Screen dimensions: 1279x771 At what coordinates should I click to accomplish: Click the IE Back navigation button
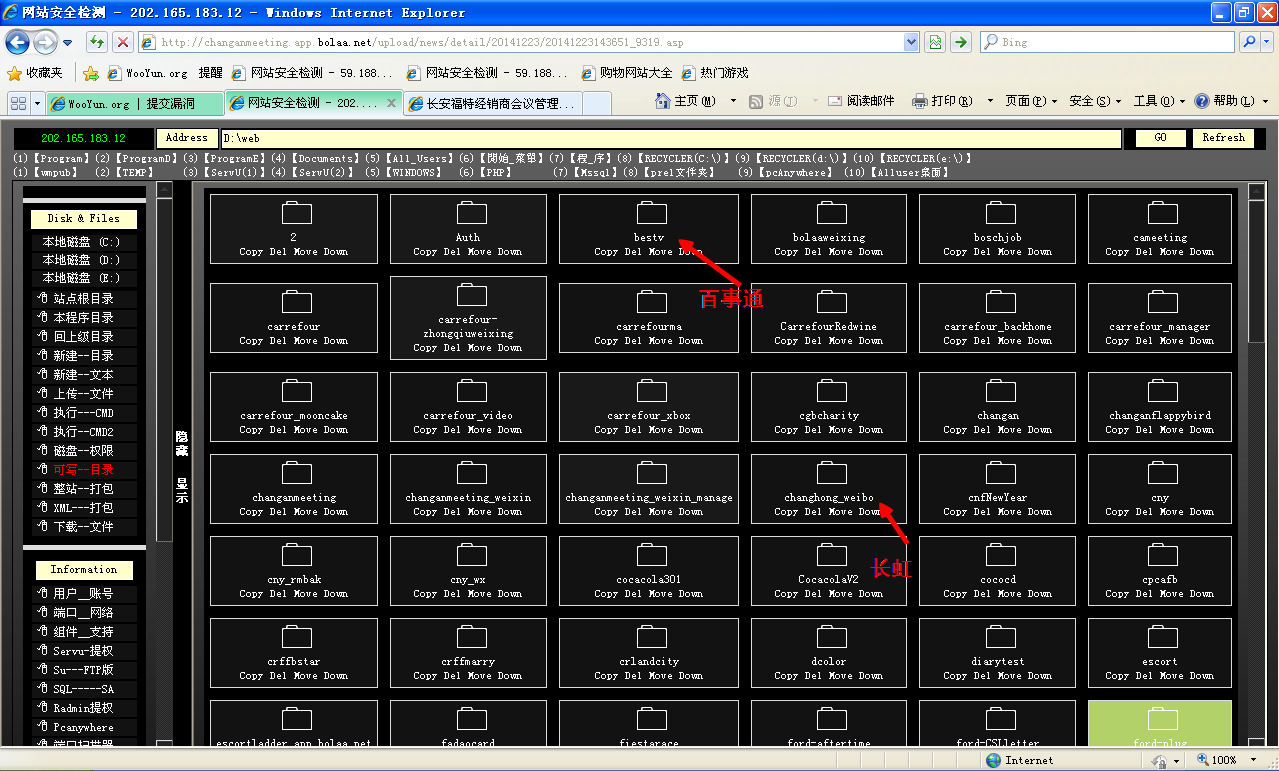click(17, 42)
